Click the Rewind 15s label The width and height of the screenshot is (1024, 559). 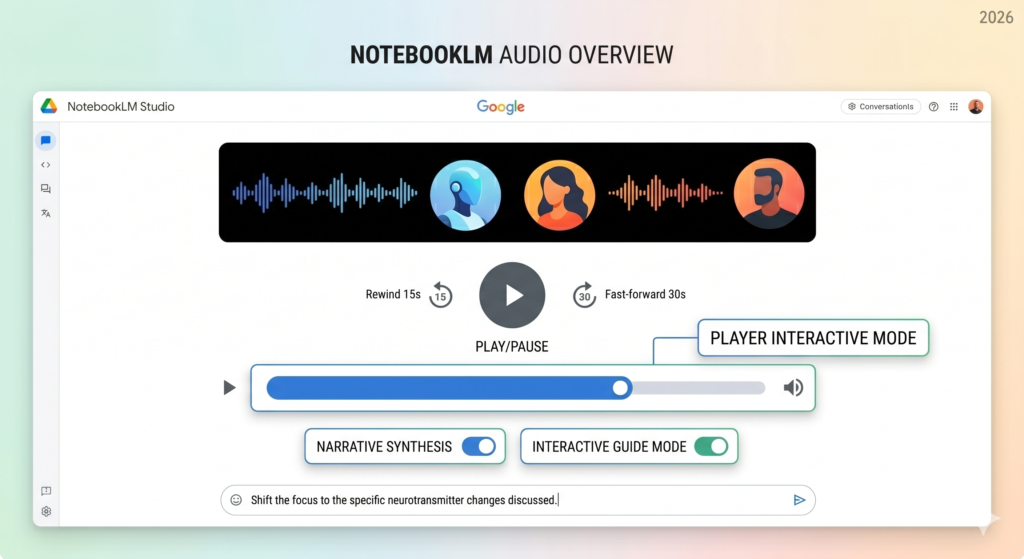pyautogui.click(x=393, y=295)
